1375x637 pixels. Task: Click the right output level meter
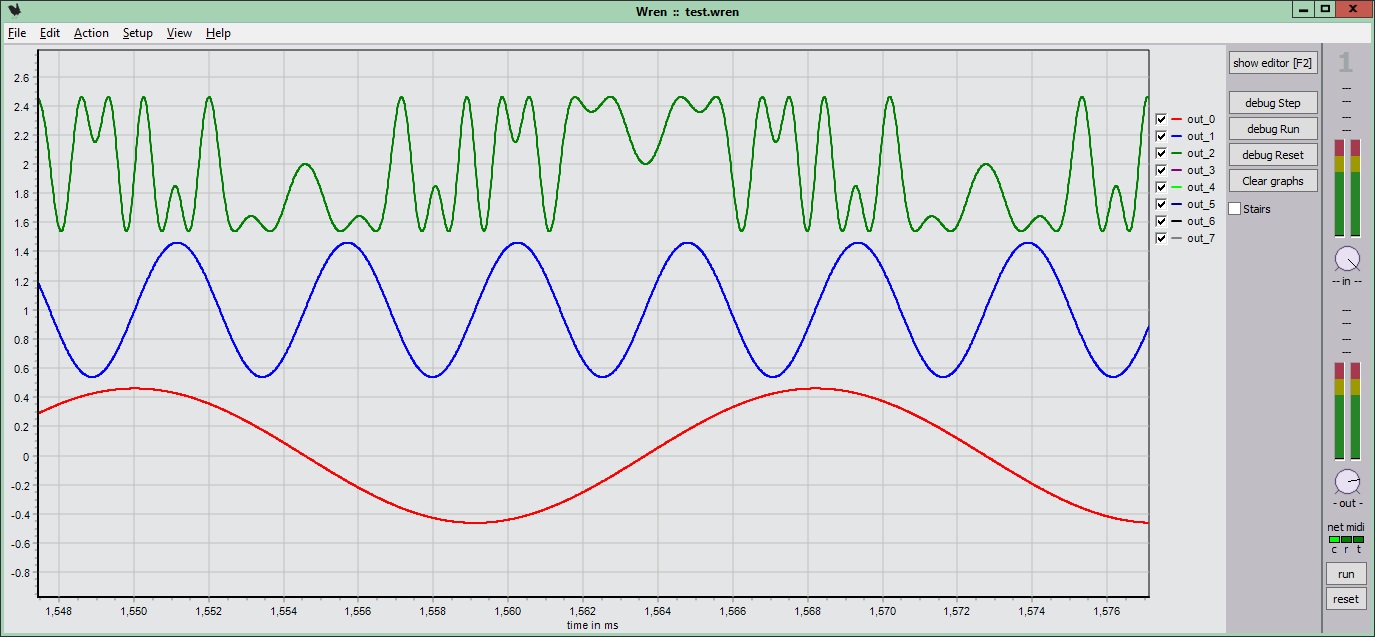click(1355, 410)
